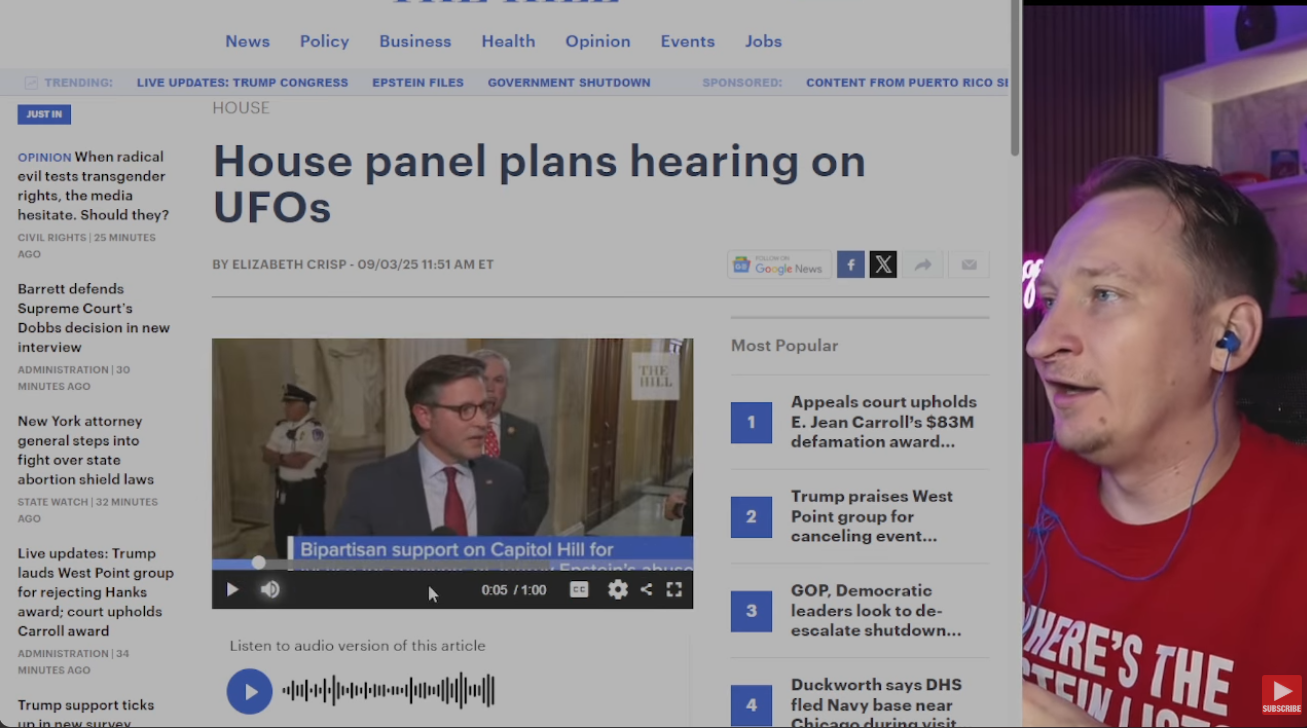Open video settings gear icon
This screenshot has width=1307, height=728.
[618, 590]
